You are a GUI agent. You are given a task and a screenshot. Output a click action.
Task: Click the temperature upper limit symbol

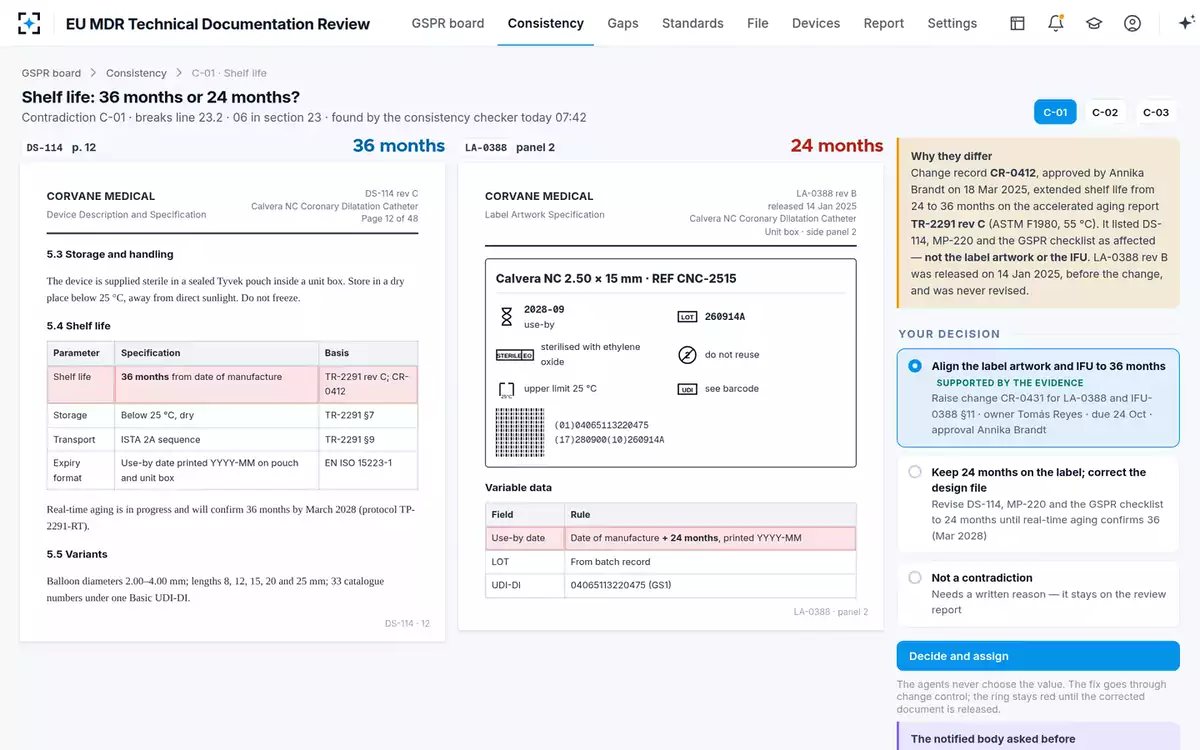[x=506, y=389]
